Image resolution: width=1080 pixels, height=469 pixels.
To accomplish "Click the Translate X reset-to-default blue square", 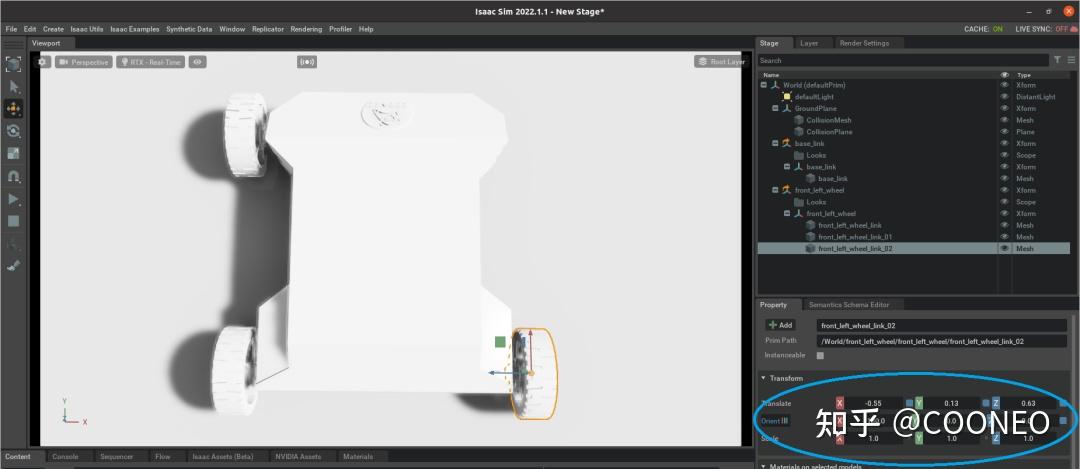I will (909, 403).
